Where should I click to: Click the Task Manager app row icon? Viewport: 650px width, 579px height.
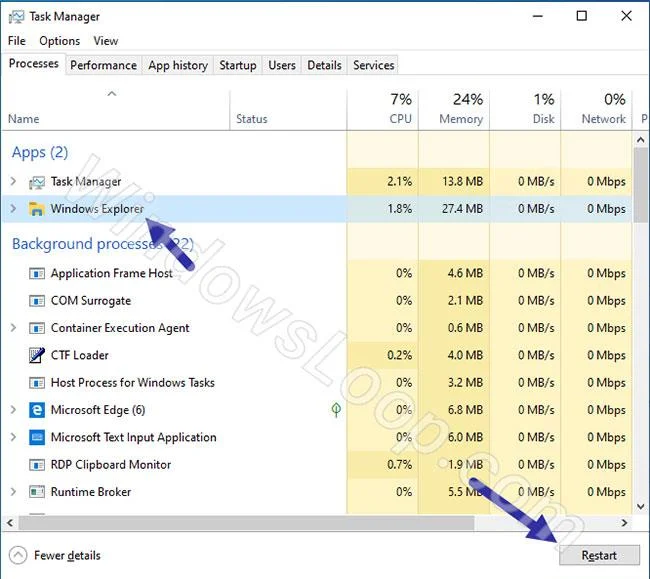(x=37, y=182)
